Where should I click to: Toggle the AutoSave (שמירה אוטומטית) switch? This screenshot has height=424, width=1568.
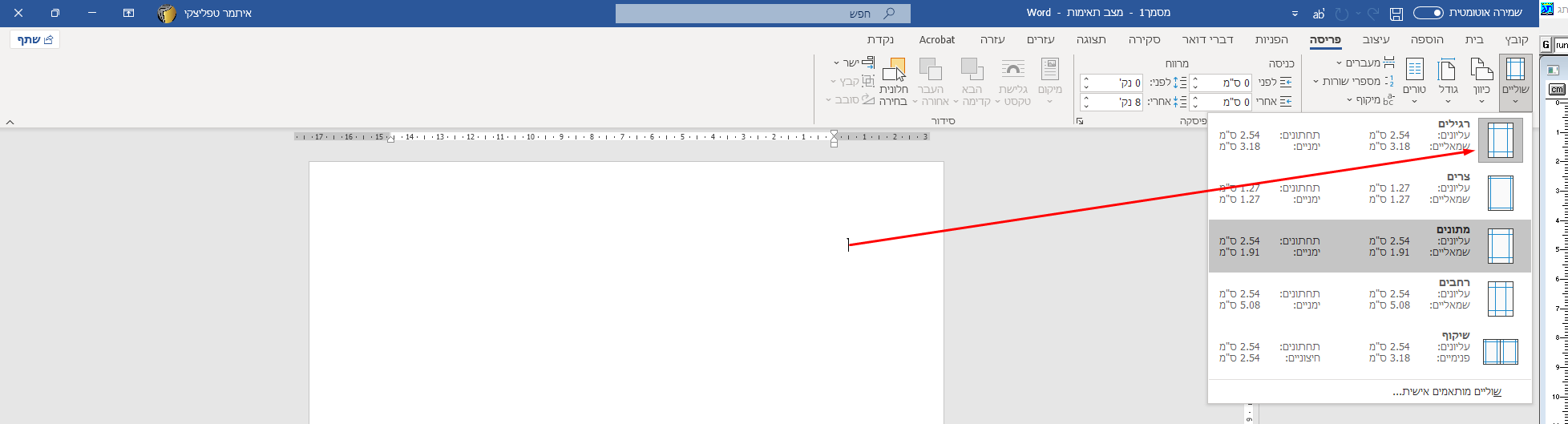pyautogui.click(x=1428, y=14)
